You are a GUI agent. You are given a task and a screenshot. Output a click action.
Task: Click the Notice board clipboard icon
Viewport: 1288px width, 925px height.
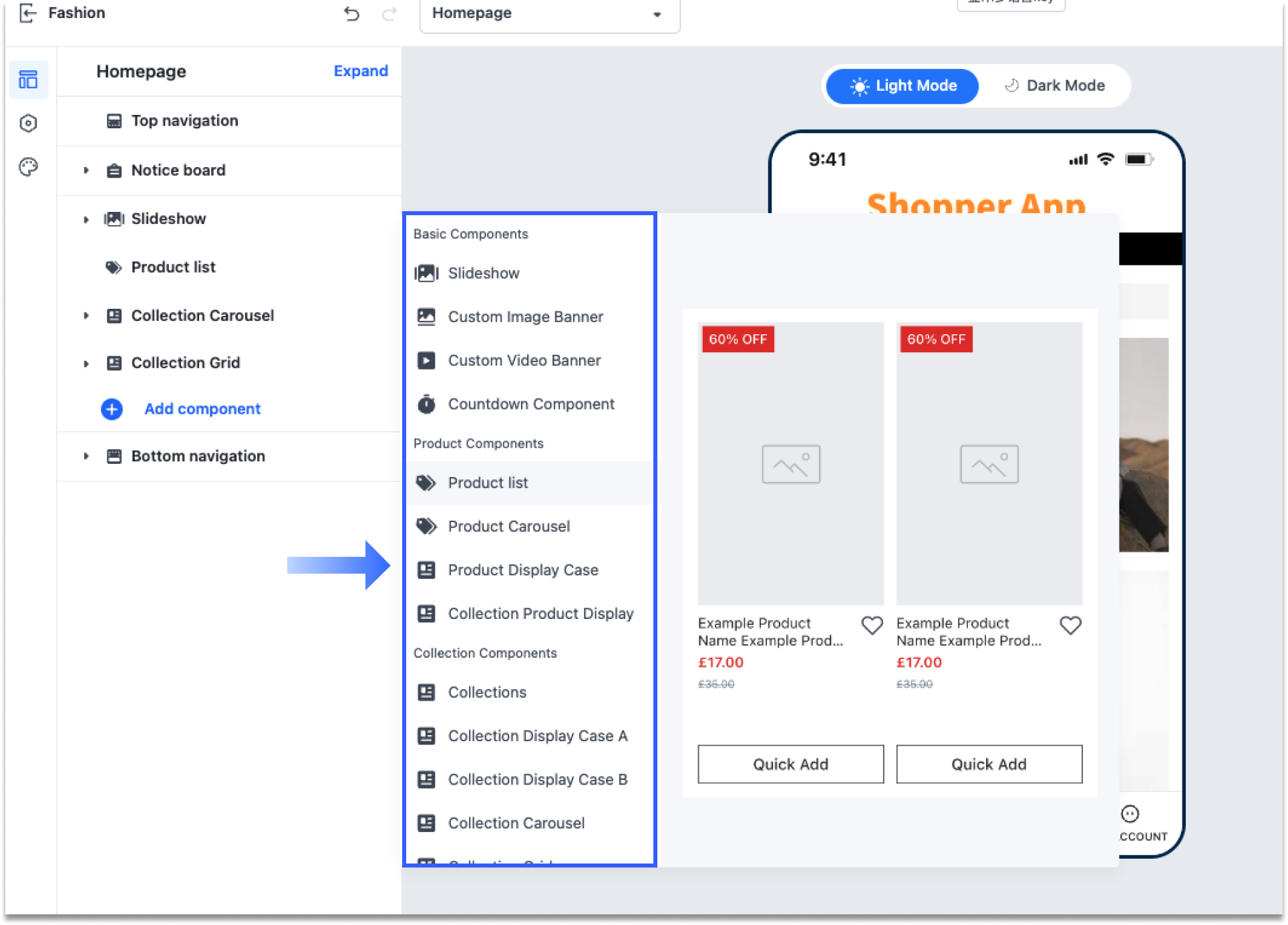(x=114, y=170)
